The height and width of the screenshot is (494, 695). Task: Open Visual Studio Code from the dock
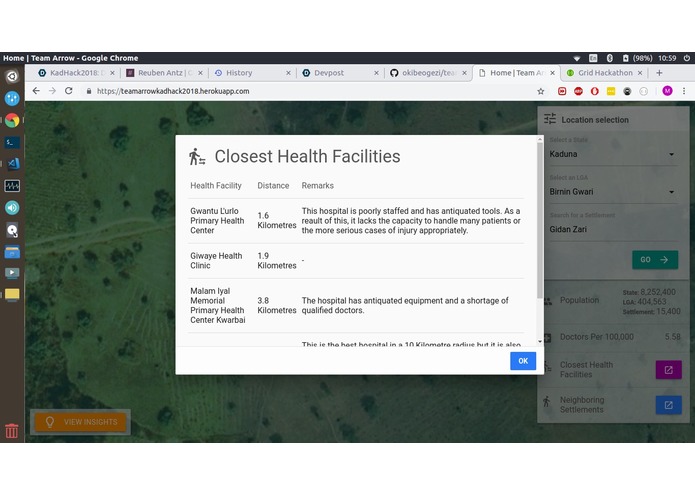tap(12, 163)
